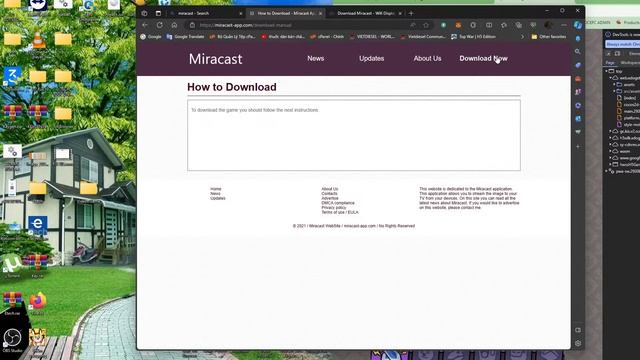This screenshot has width=640, height=360.
Task: Open the About Us menu item
Action: [427, 58]
